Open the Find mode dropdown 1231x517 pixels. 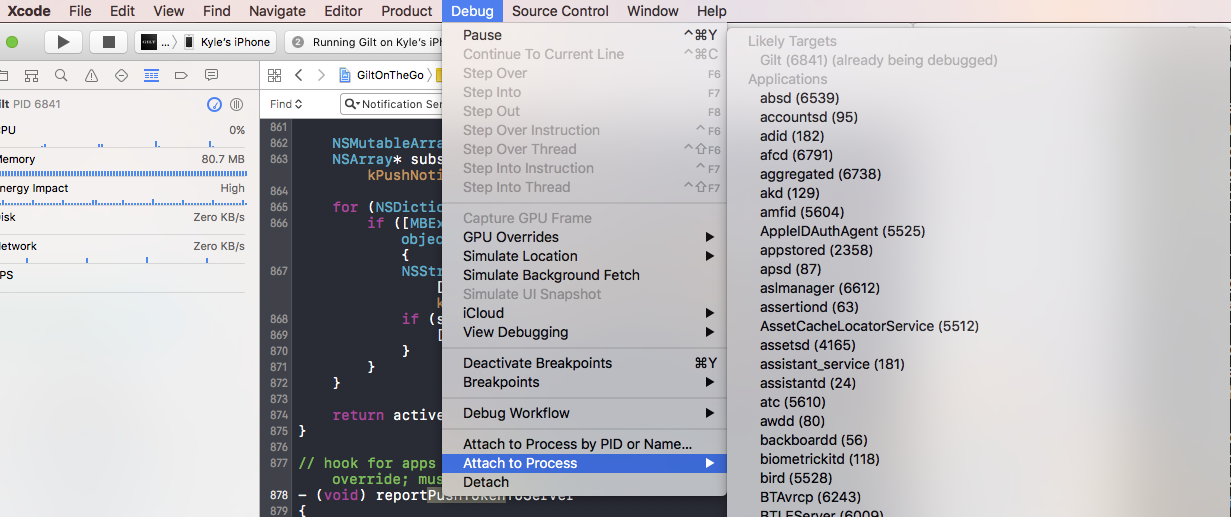tap(285, 104)
